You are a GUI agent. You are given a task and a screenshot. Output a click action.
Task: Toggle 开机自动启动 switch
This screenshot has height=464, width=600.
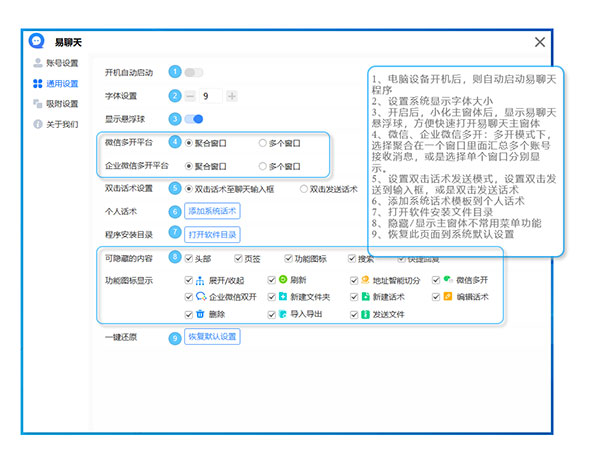pos(194,72)
